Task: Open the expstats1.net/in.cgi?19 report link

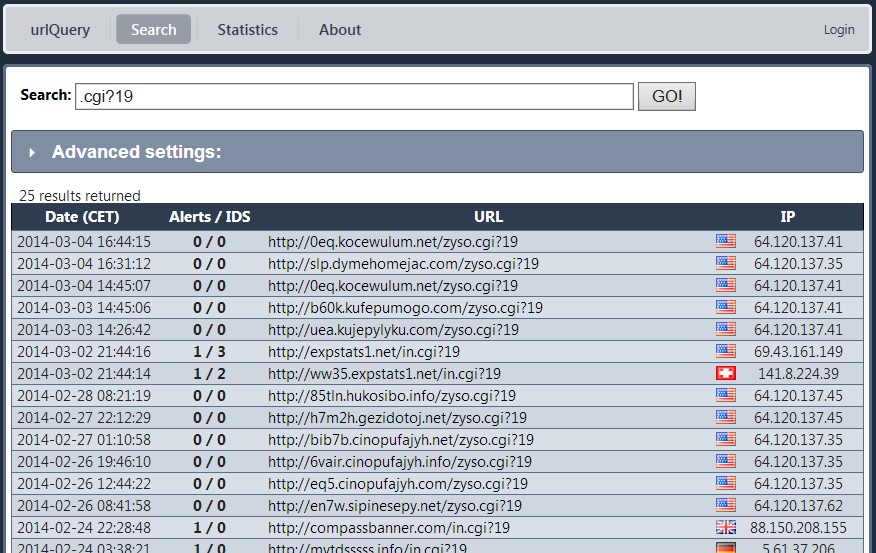Action: click(x=364, y=351)
